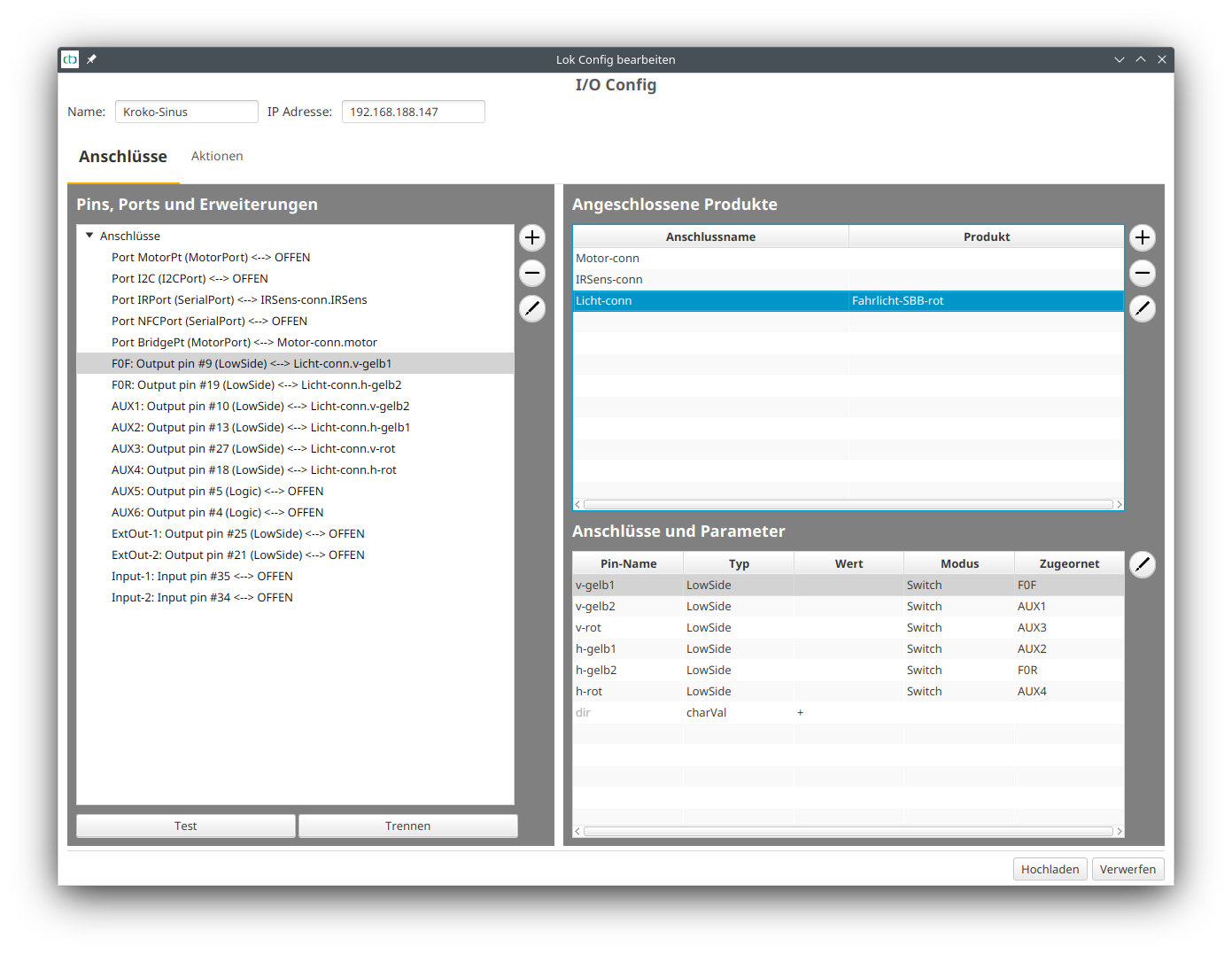This screenshot has height=954, width=1232.
Task: Remove the selected connected product
Action: (x=1142, y=273)
